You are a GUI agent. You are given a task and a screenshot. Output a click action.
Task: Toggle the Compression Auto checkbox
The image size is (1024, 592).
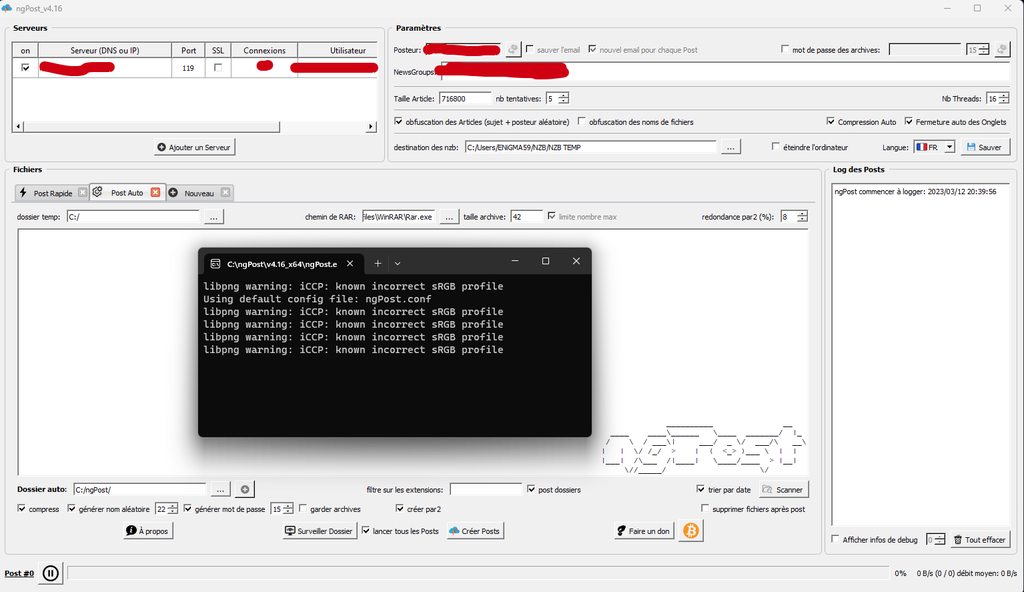[831, 122]
